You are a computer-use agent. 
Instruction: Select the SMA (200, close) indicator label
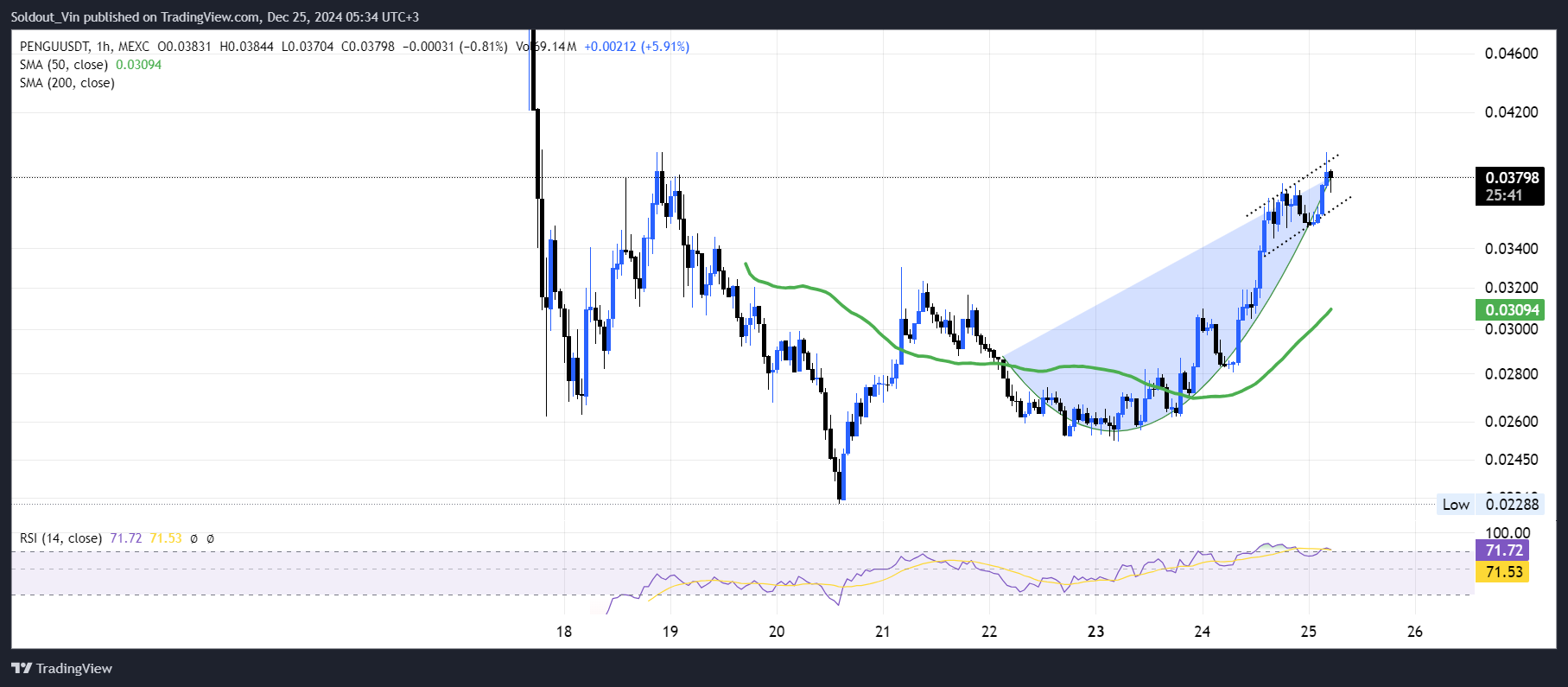point(67,83)
